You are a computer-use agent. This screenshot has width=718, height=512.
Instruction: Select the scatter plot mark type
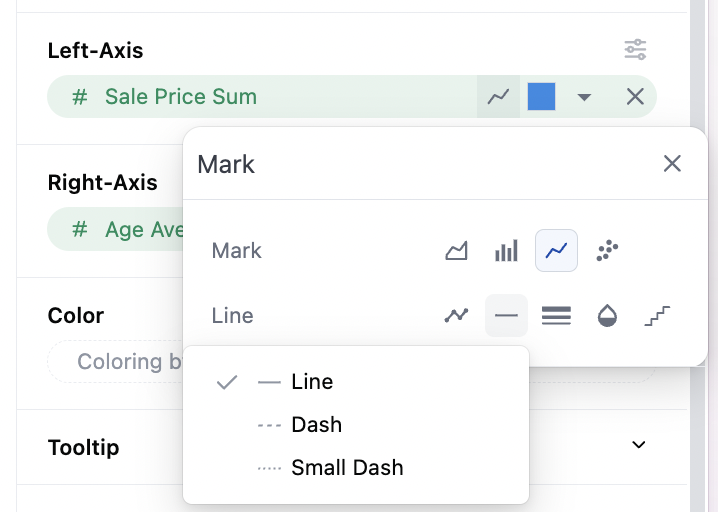point(607,251)
